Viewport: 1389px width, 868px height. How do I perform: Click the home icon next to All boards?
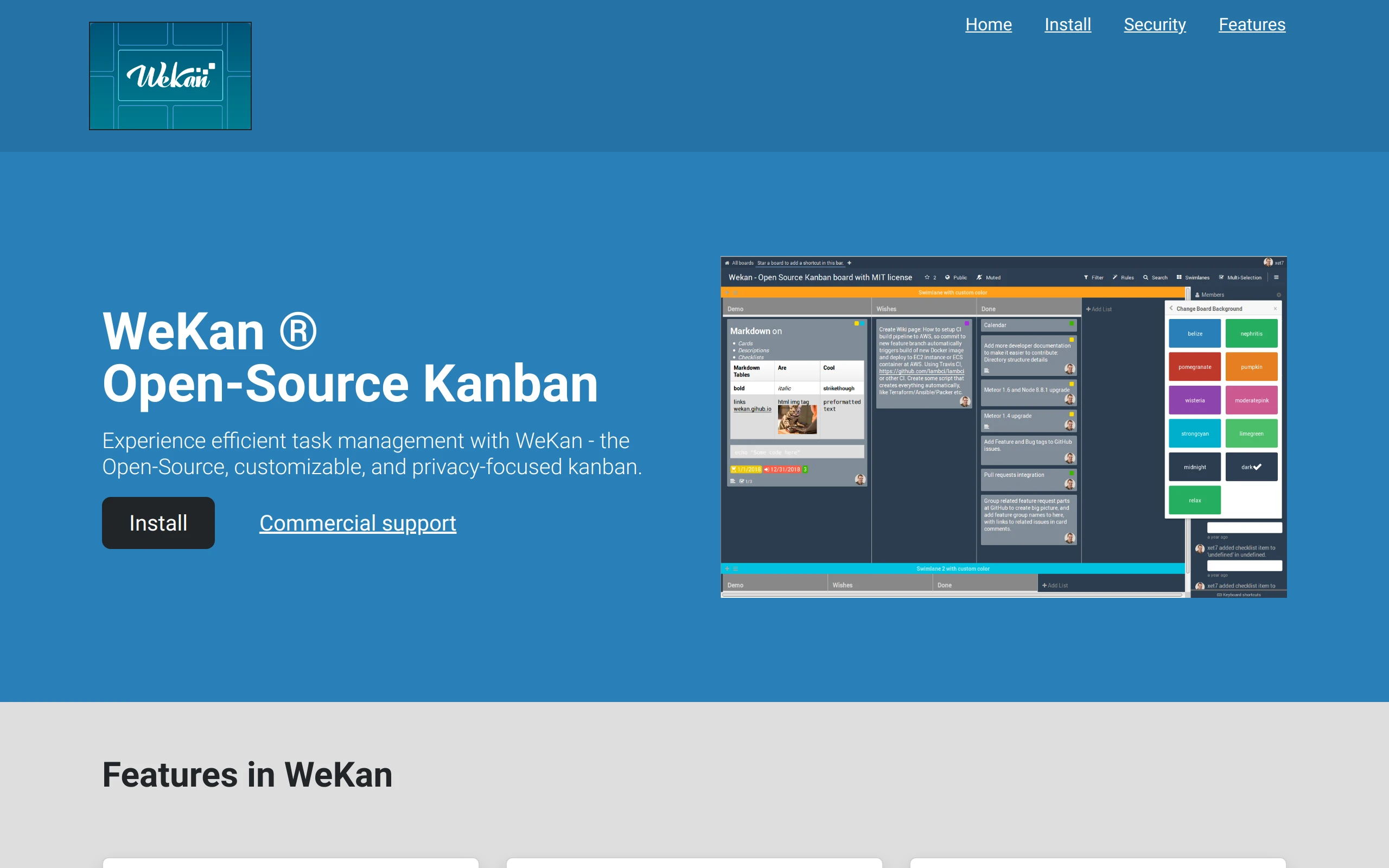[727, 264]
